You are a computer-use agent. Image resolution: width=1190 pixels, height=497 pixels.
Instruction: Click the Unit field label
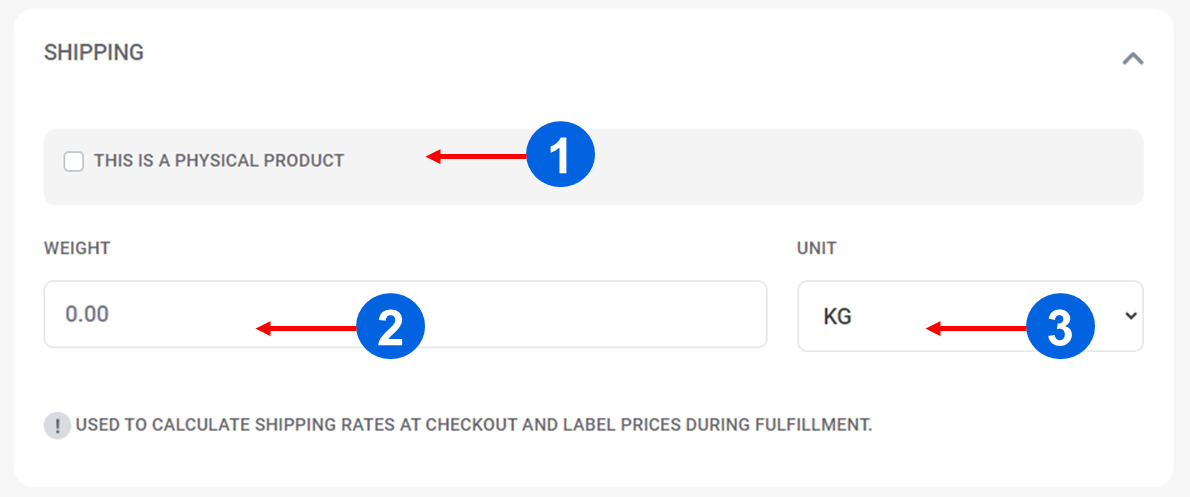pos(816,248)
